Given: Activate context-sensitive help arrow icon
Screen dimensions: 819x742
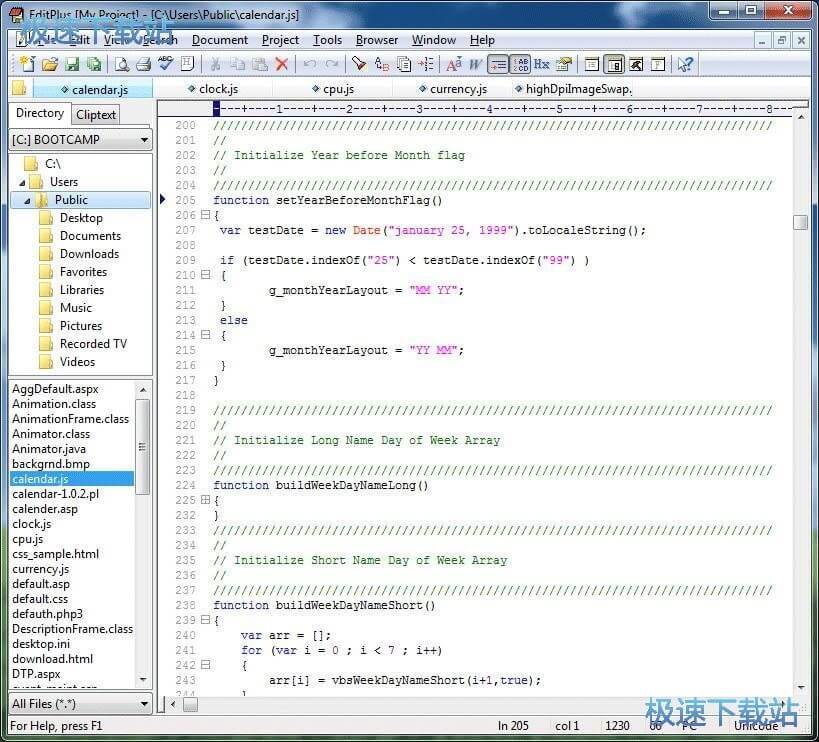Looking at the screenshot, I should pyautogui.click(x=684, y=64).
